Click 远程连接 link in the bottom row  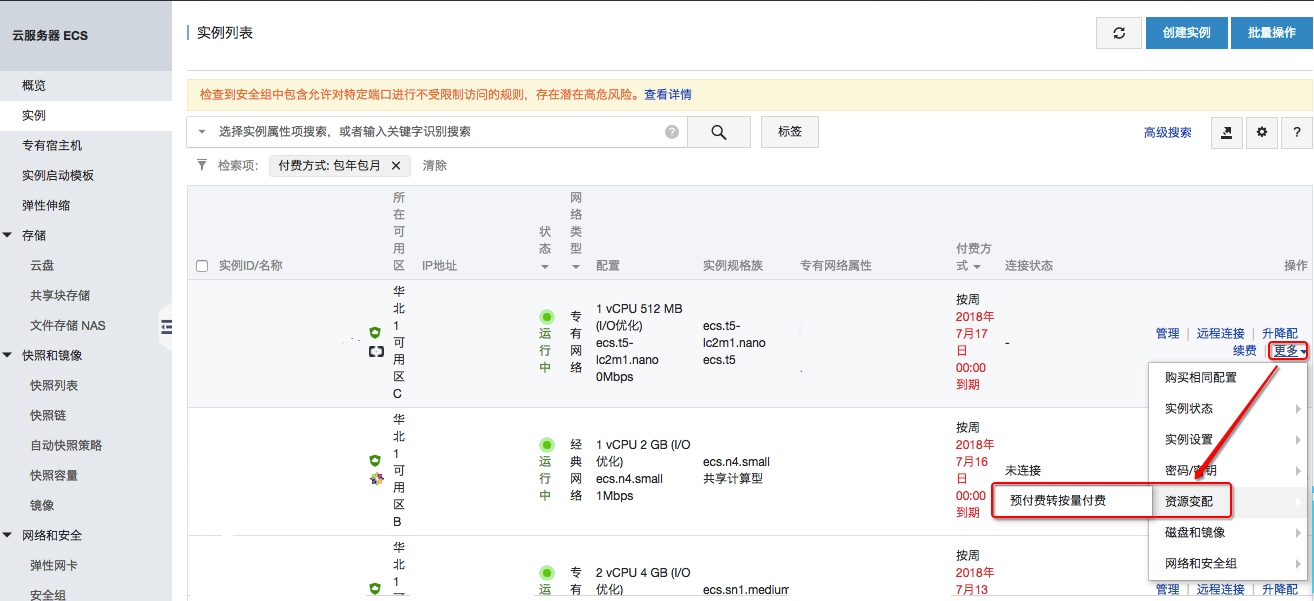point(1221,590)
